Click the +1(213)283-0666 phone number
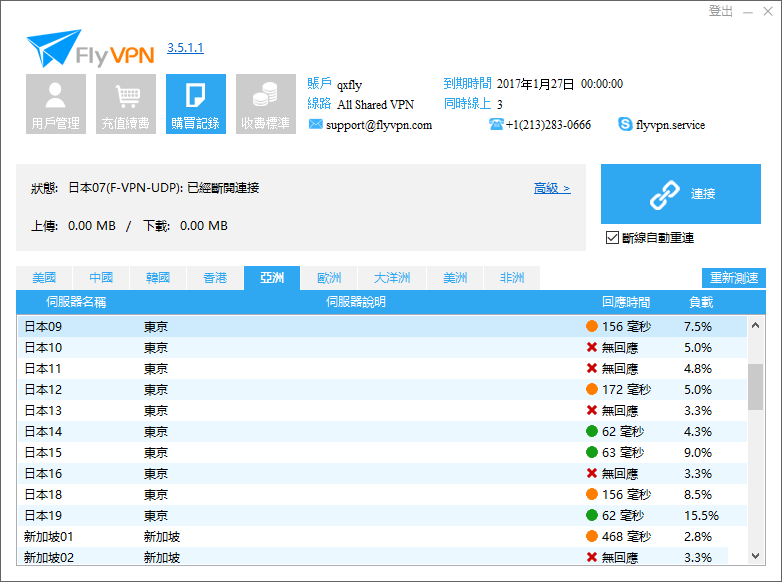The width and height of the screenshot is (782, 582). [548, 125]
